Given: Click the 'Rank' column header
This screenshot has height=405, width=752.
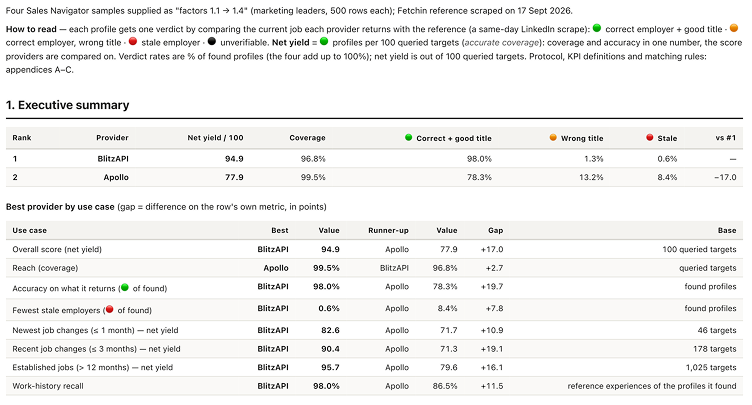Looking at the screenshot, I should point(22,138).
